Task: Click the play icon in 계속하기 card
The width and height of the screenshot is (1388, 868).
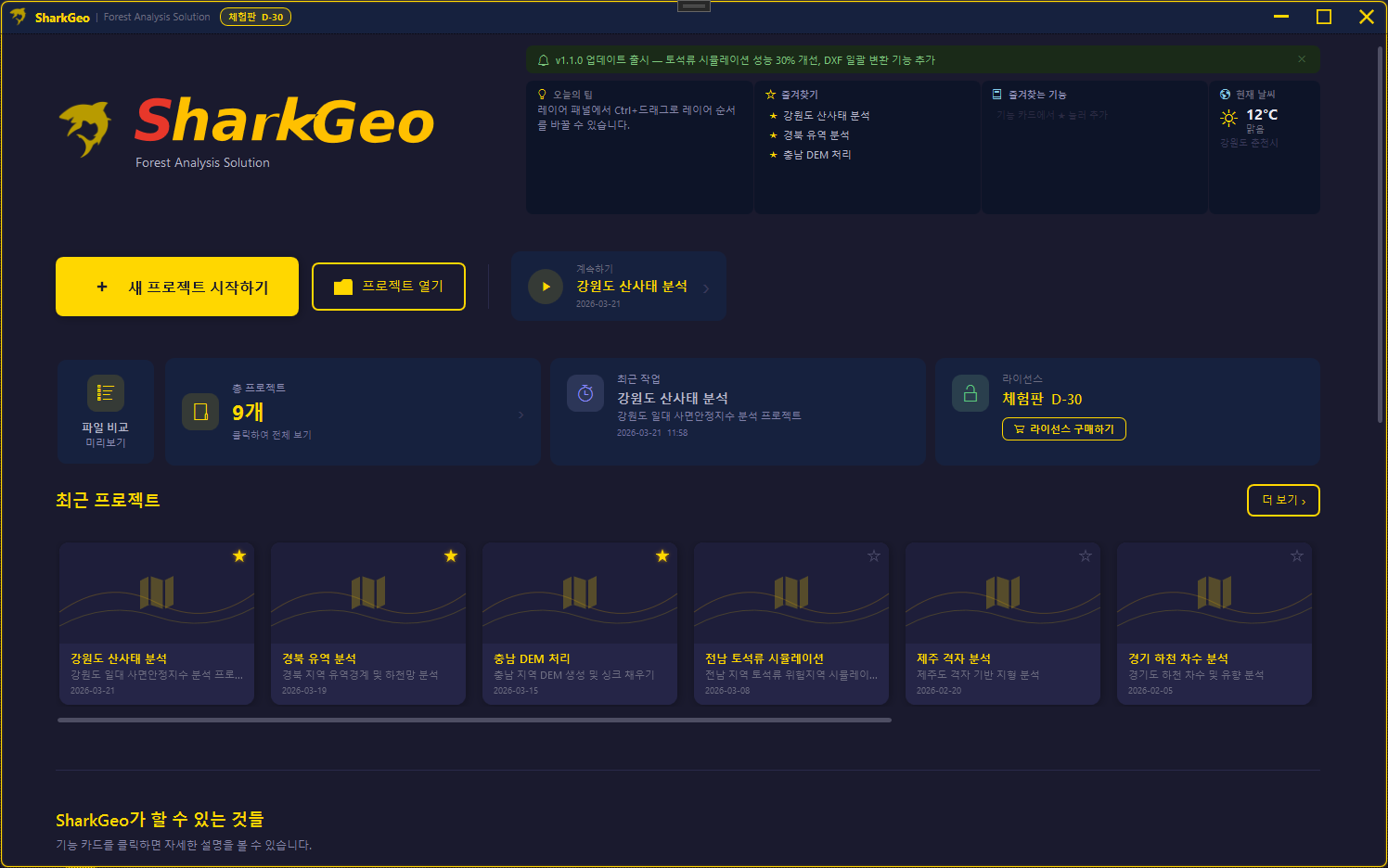Action: tap(546, 287)
